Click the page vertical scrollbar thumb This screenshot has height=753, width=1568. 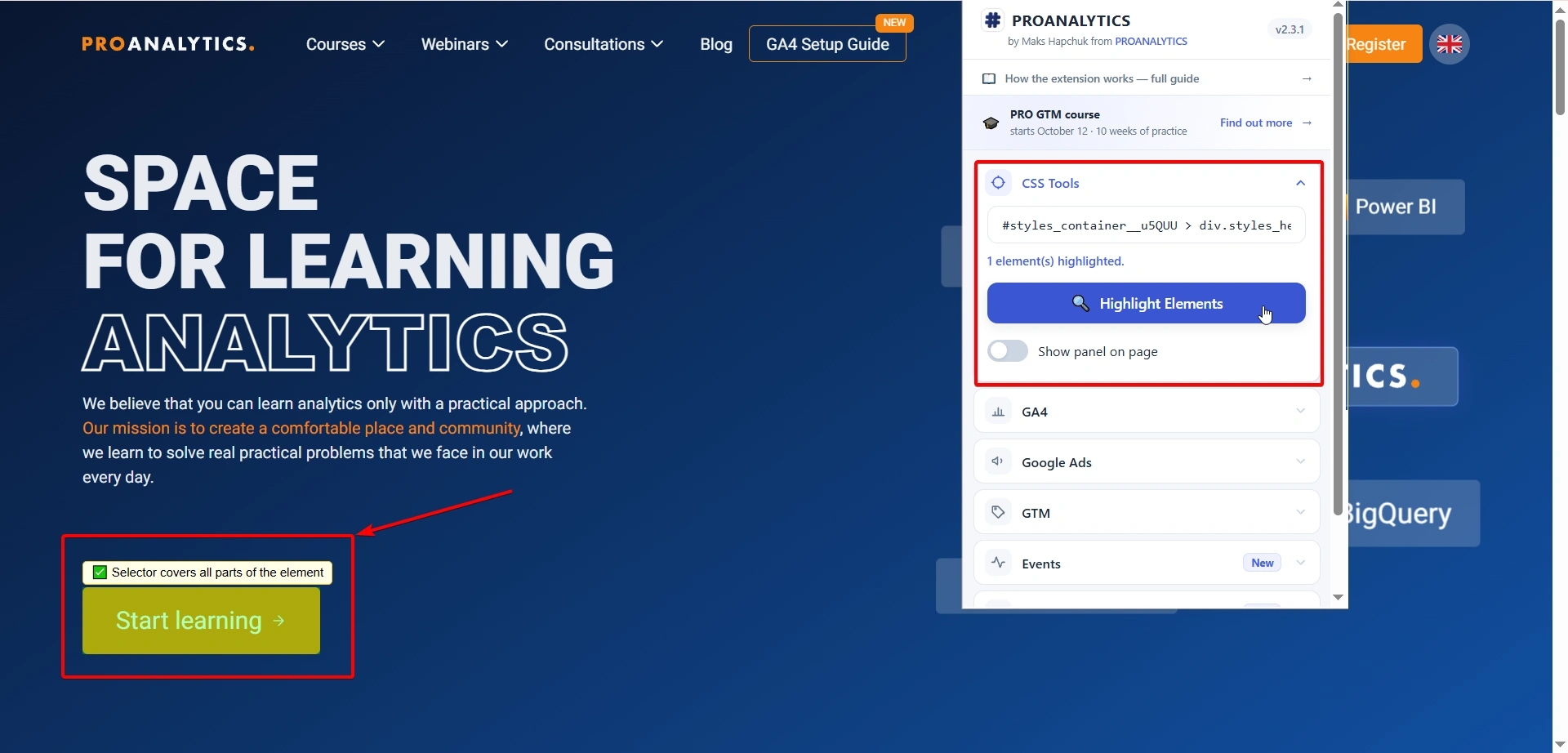tap(1560, 67)
